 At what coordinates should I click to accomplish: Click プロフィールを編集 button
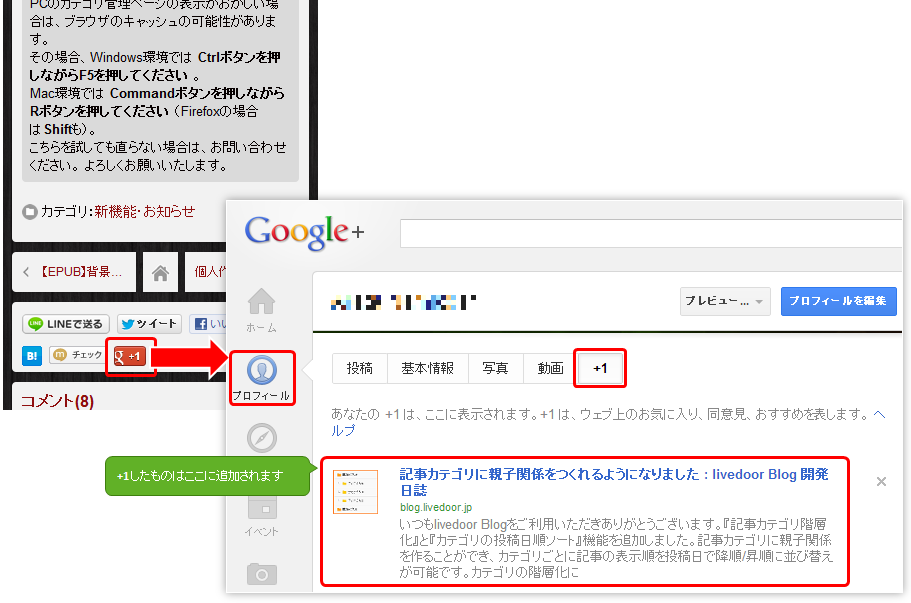point(838,301)
